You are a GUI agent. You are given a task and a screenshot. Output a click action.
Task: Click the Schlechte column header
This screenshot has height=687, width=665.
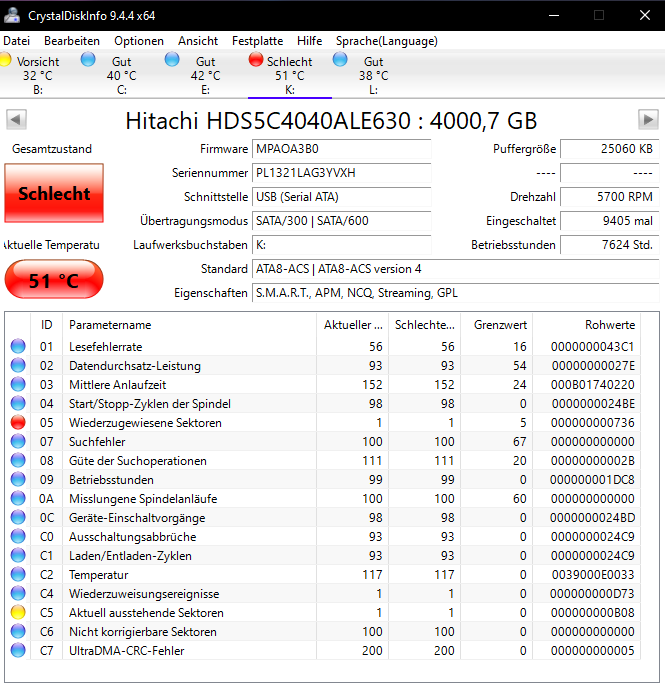pos(424,325)
